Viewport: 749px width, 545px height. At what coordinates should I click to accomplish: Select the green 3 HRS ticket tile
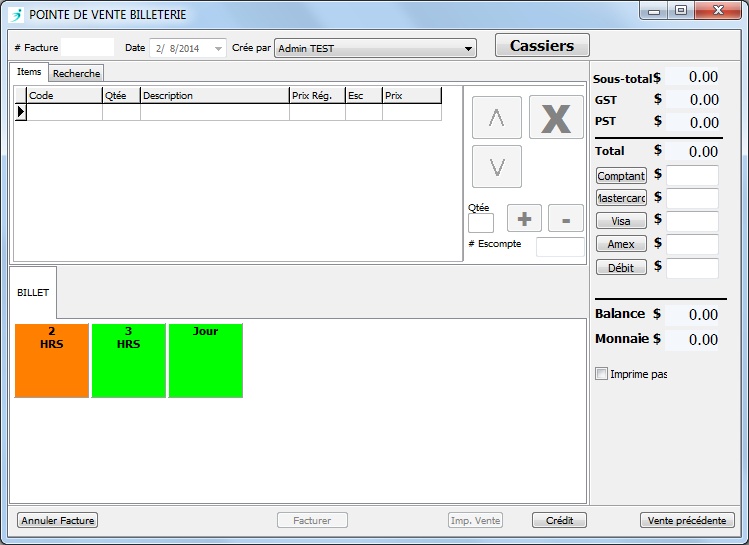pyautogui.click(x=129, y=360)
